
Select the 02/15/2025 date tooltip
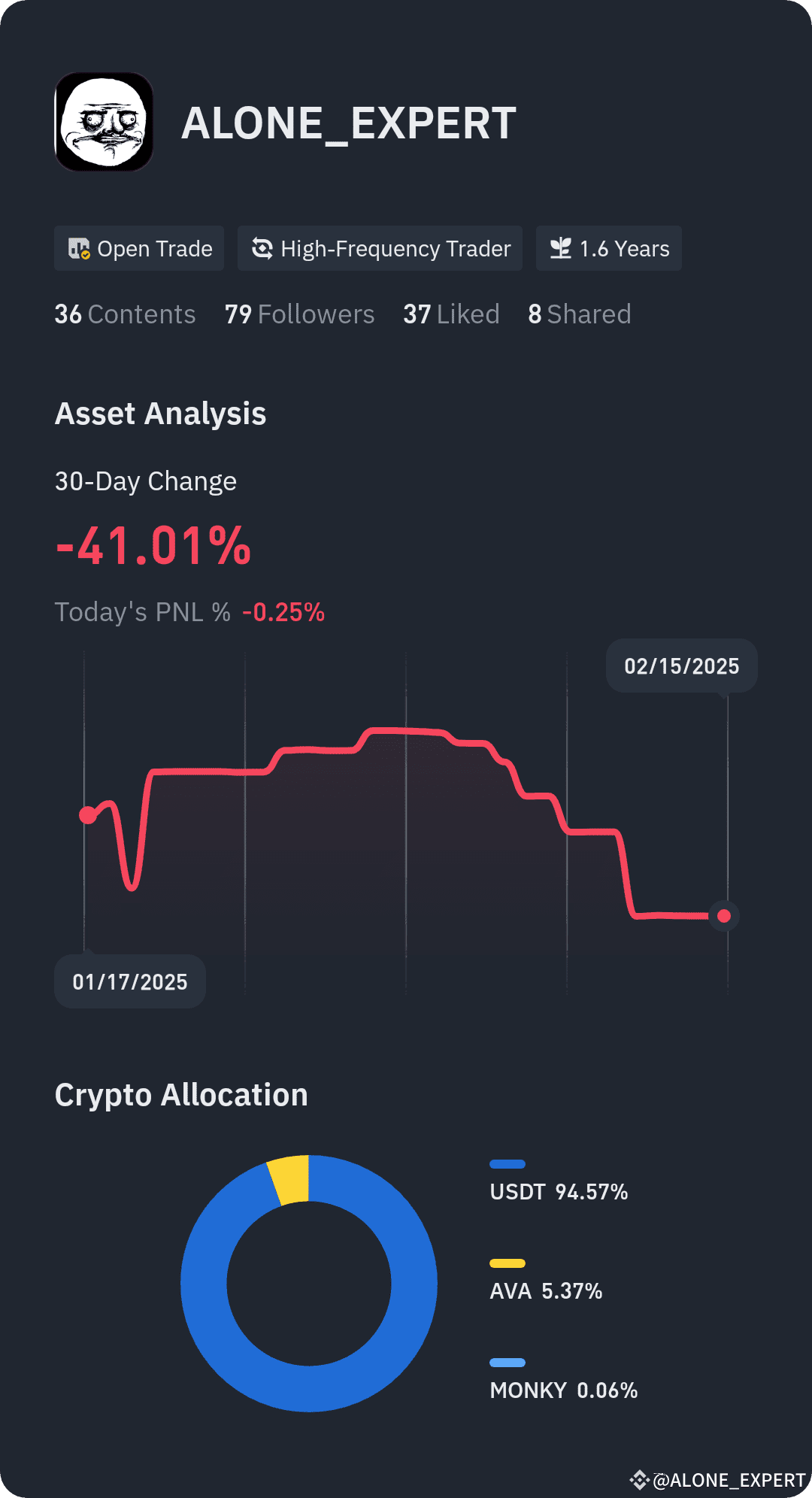click(x=682, y=666)
